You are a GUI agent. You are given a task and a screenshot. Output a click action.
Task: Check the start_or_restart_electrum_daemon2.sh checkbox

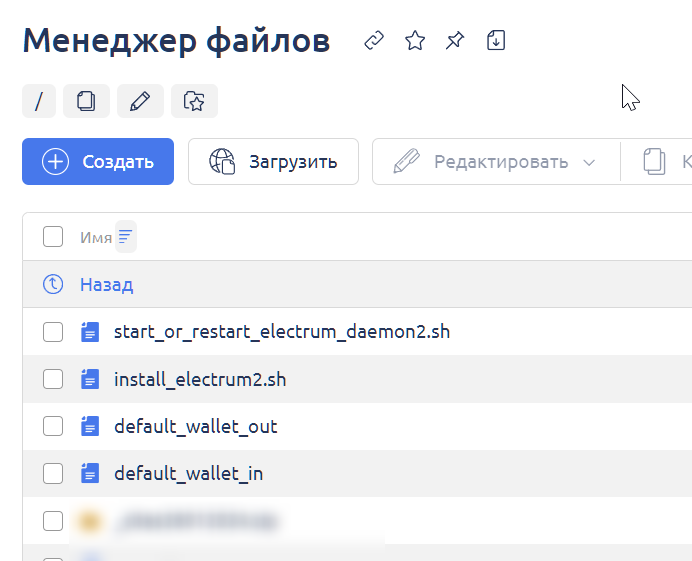tap(53, 332)
